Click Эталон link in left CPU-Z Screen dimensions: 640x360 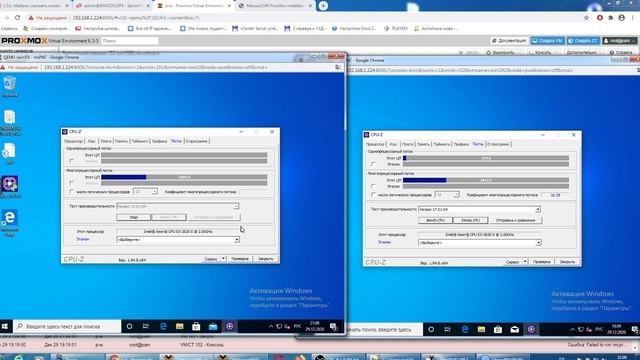pos(83,239)
